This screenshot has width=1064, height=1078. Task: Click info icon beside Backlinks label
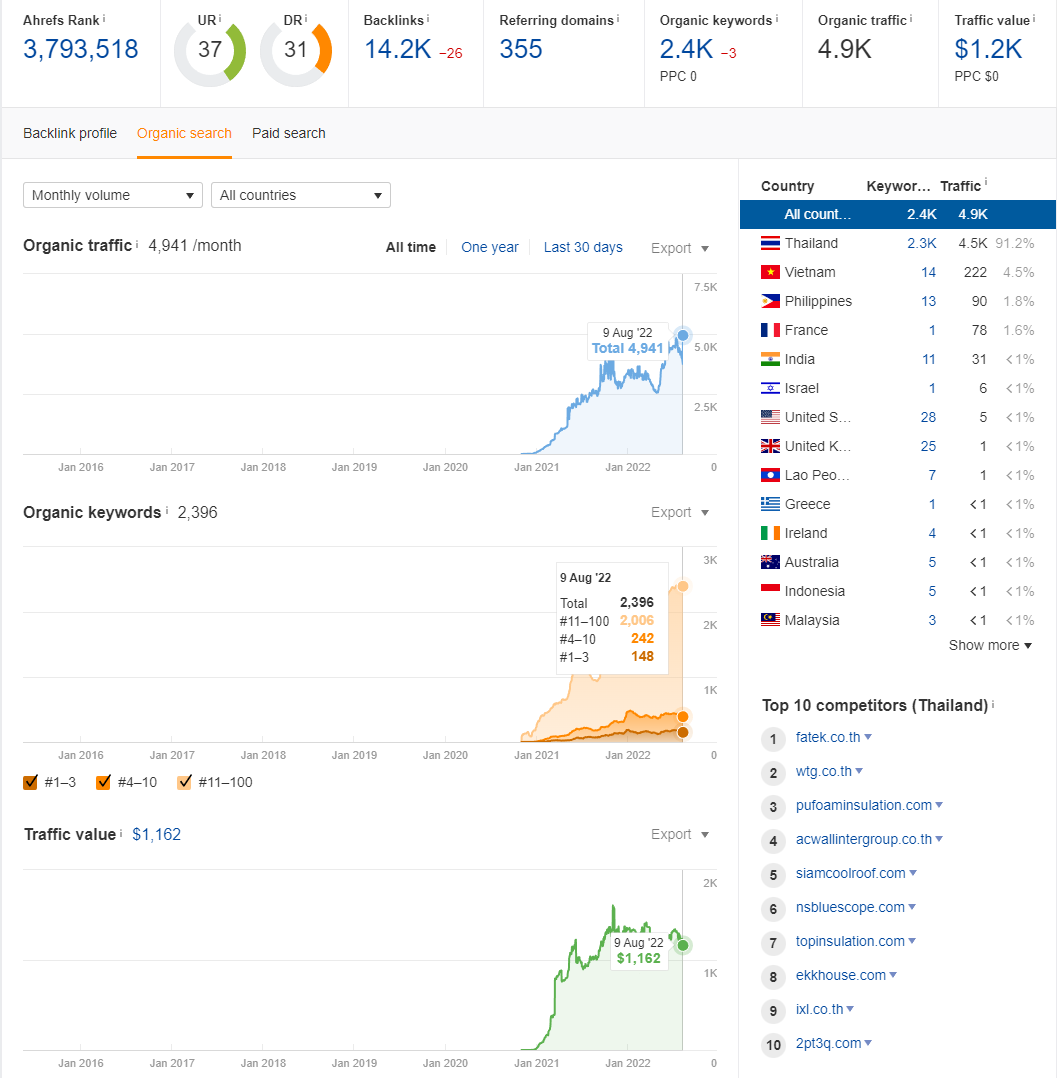(x=428, y=18)
